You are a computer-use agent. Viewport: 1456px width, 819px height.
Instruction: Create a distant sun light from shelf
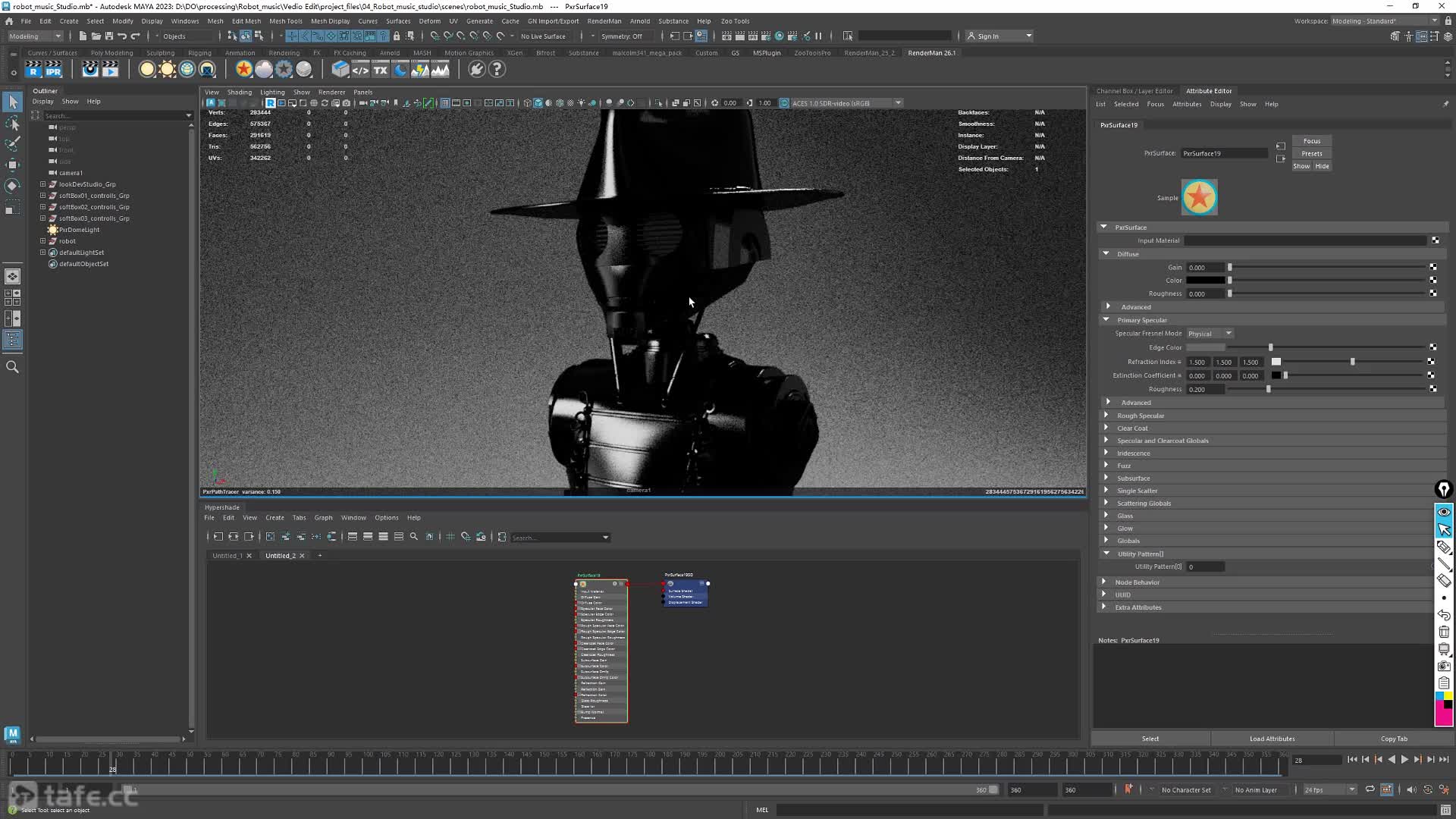coord(167,70)
